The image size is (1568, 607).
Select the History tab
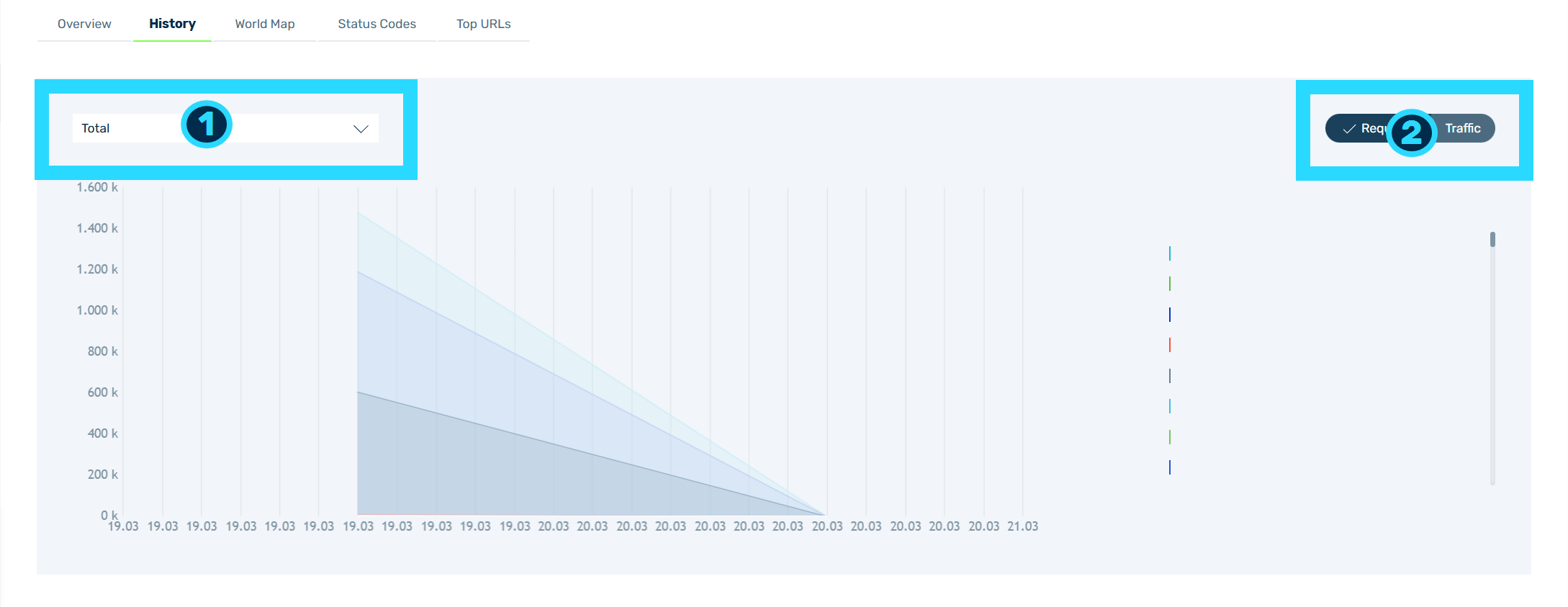coord(172,24)
